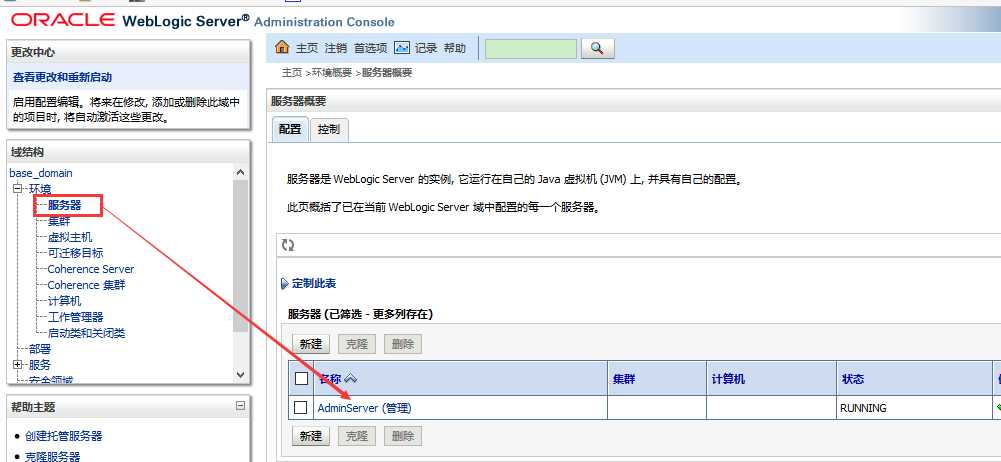Open the AdminServer (管理) link
1001x462 pixels.
(x=365, y=408)
